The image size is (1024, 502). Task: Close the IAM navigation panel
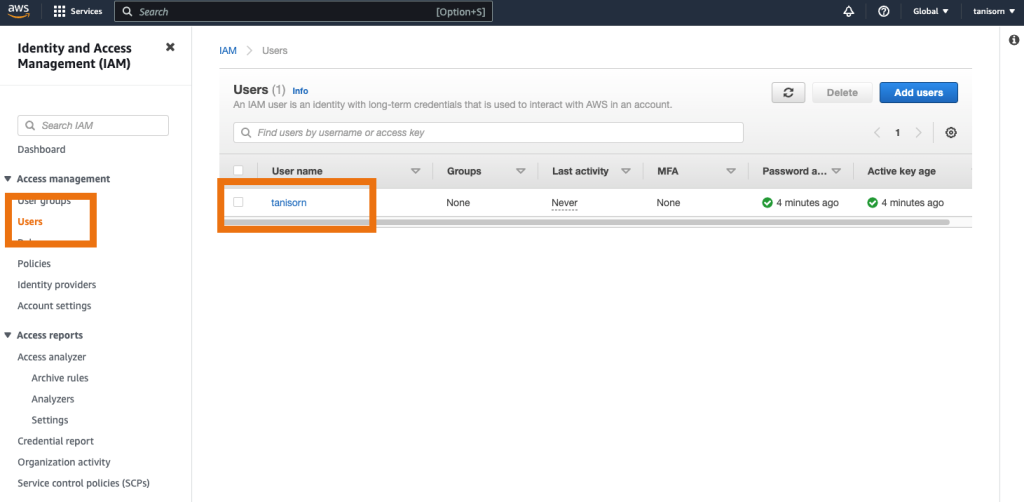tap(170, 47)
